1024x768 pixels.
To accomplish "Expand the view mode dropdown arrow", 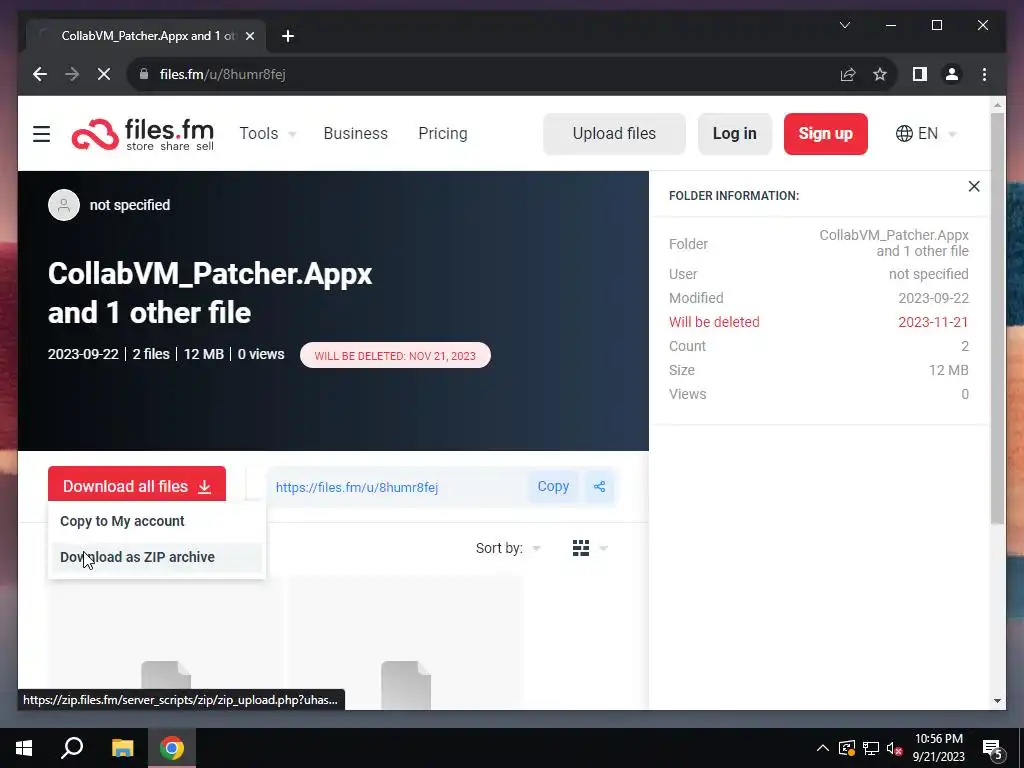I will (x=603, y=549).
